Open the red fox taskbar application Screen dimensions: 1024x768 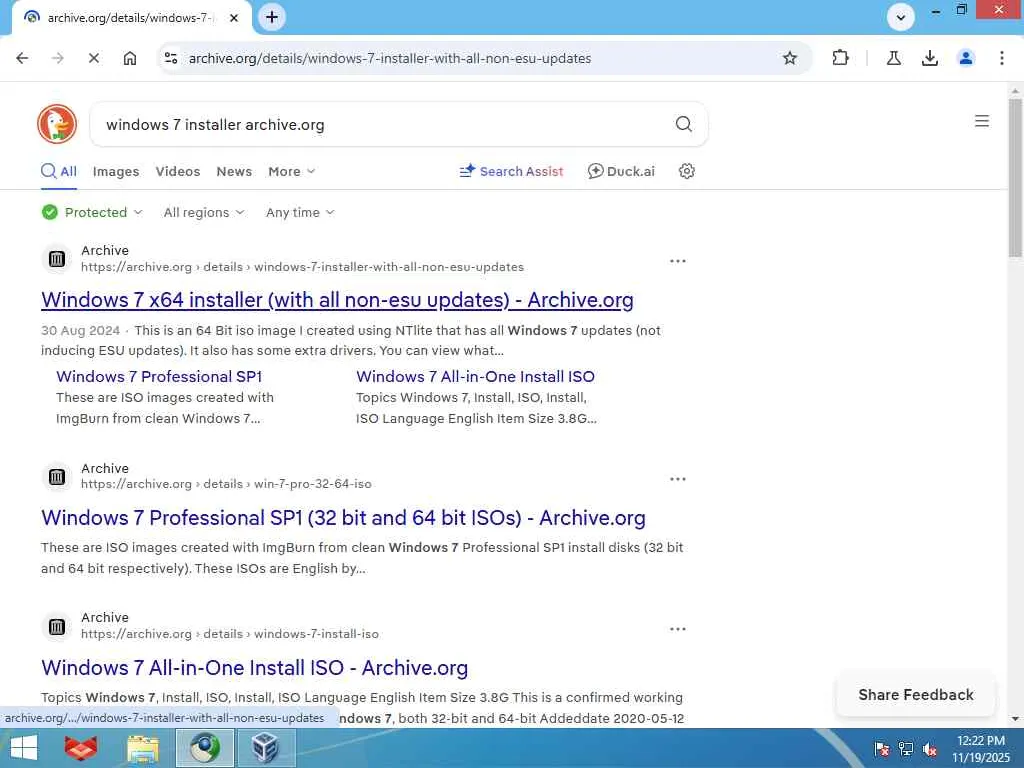click(81, 748)
